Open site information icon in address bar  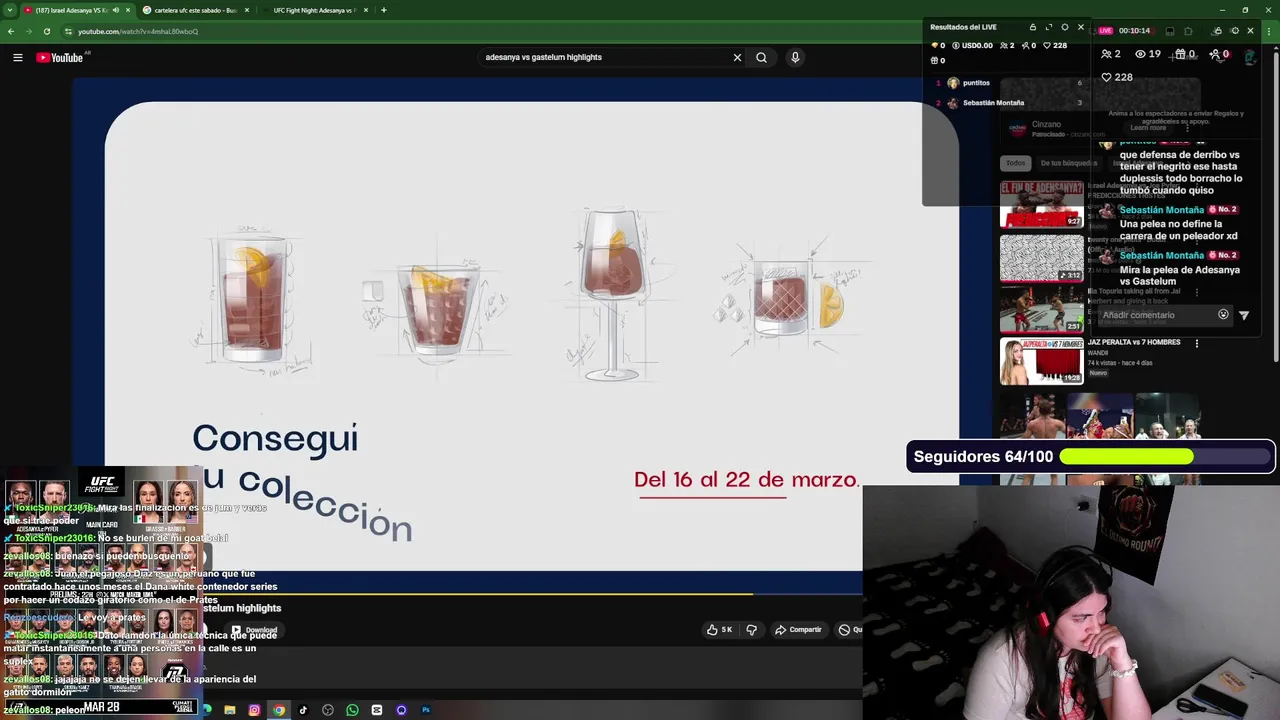click(69, 31)
